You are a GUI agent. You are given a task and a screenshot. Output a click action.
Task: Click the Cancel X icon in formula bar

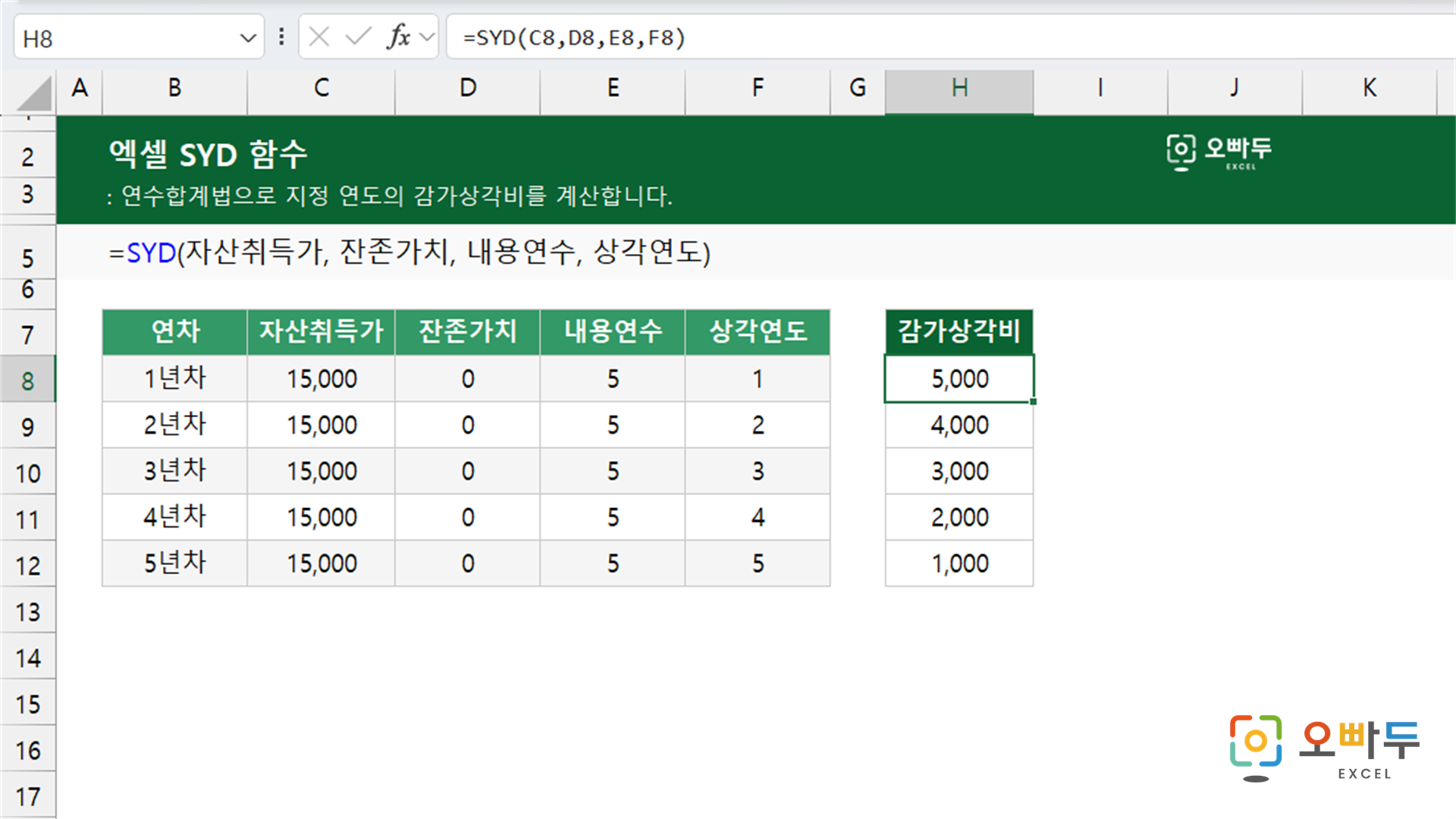click(319, 36)
